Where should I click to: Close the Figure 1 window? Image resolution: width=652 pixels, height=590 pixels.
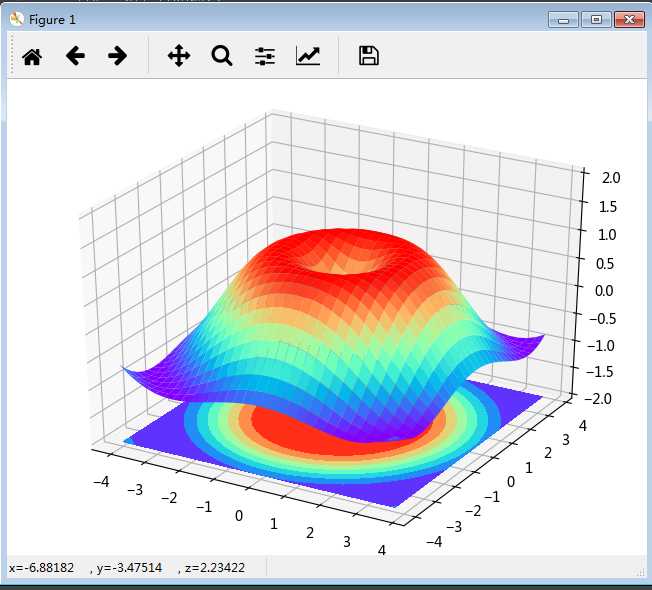pos(630,20)
